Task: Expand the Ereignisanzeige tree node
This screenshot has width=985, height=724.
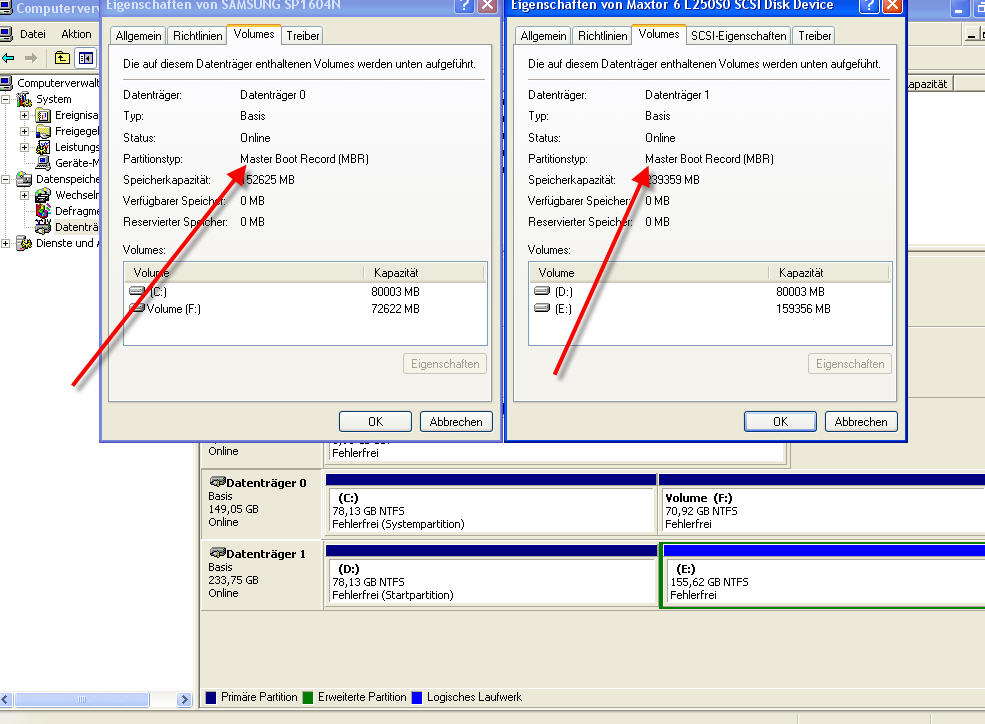Action: pos(24,116)
